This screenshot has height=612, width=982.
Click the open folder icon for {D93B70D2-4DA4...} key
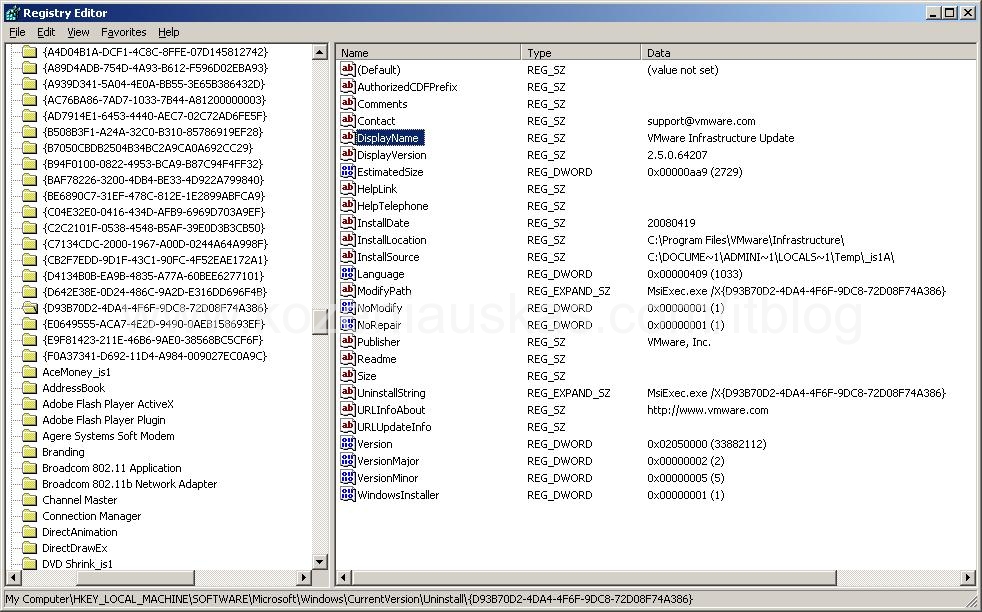pyautogui.click(x=29, y=308)
